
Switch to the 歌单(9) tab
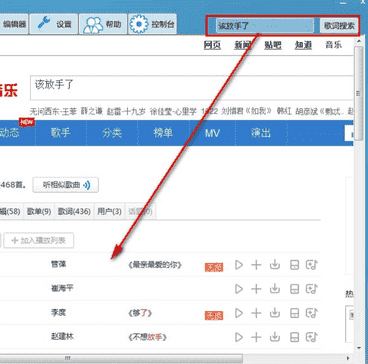39,211
